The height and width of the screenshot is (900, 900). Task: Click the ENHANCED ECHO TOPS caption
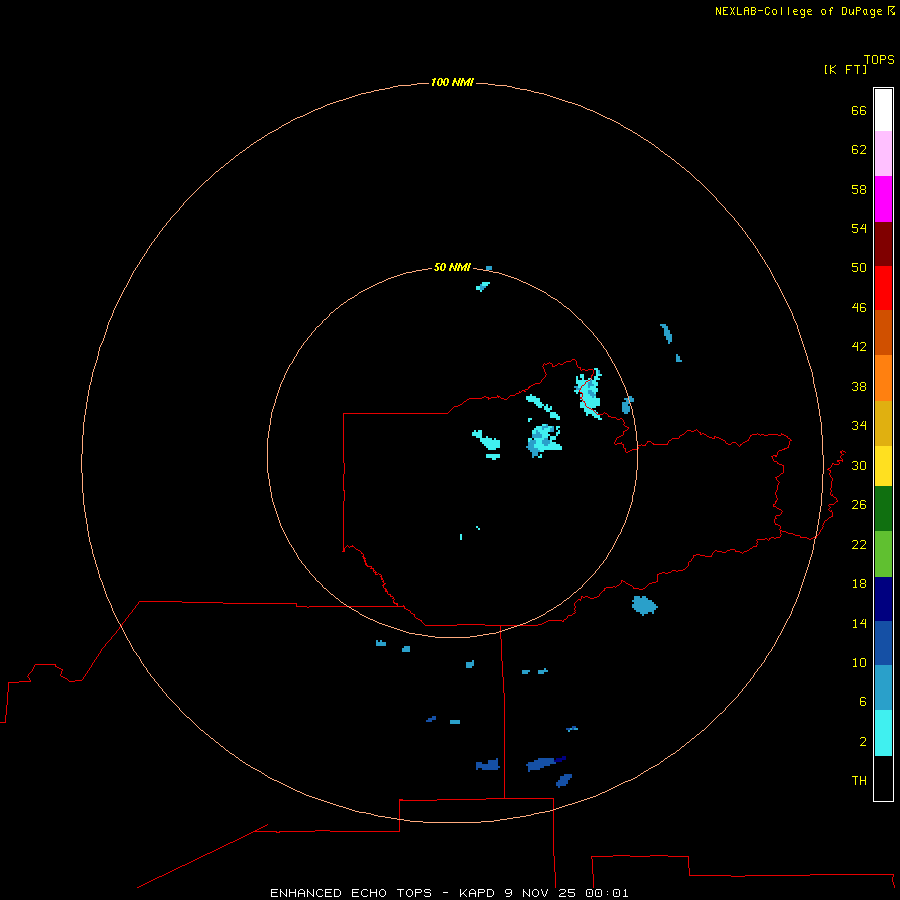(x=351, y=893)
